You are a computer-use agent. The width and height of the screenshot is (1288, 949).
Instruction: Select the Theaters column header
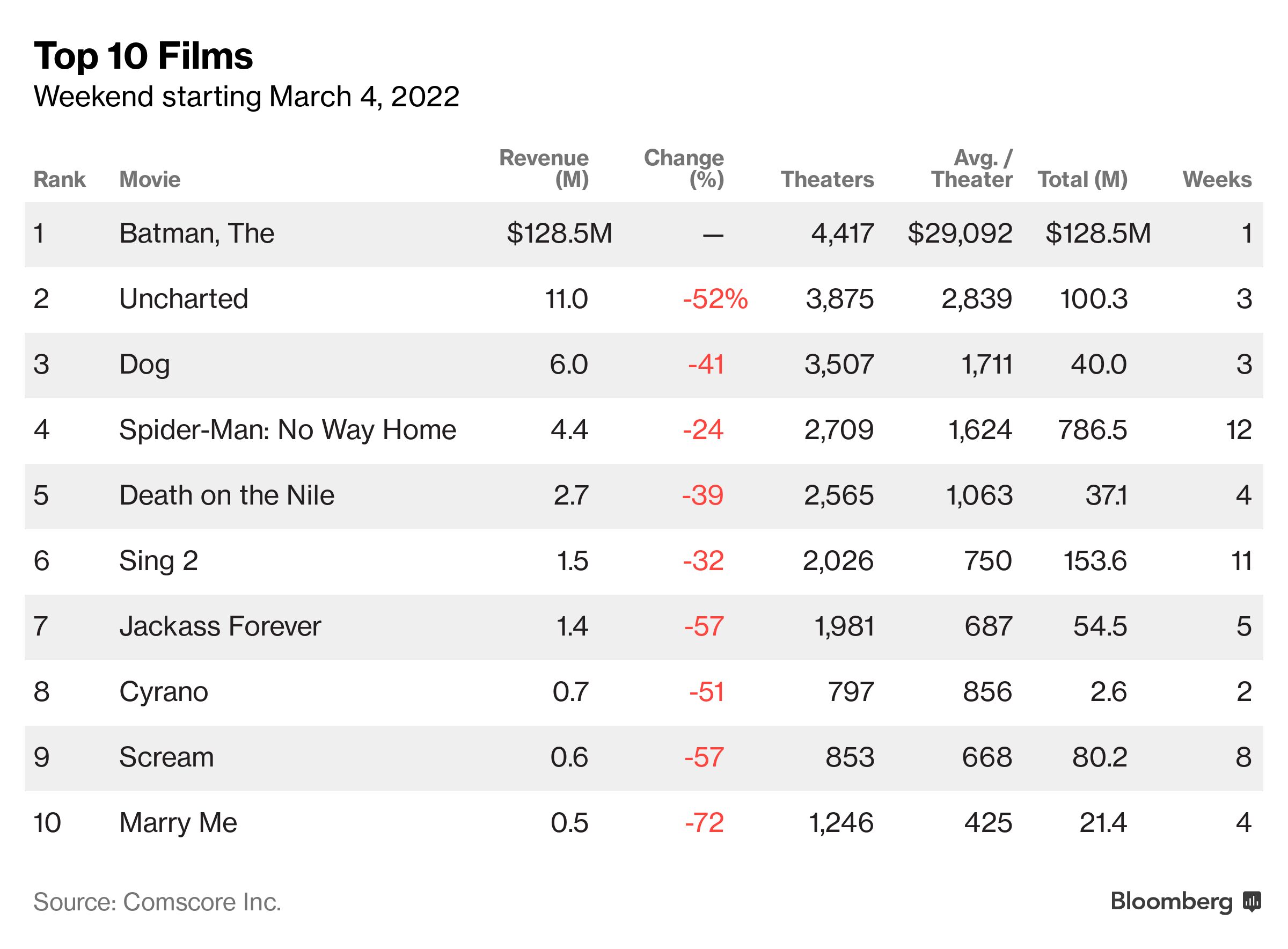click(x=827, y=179)
